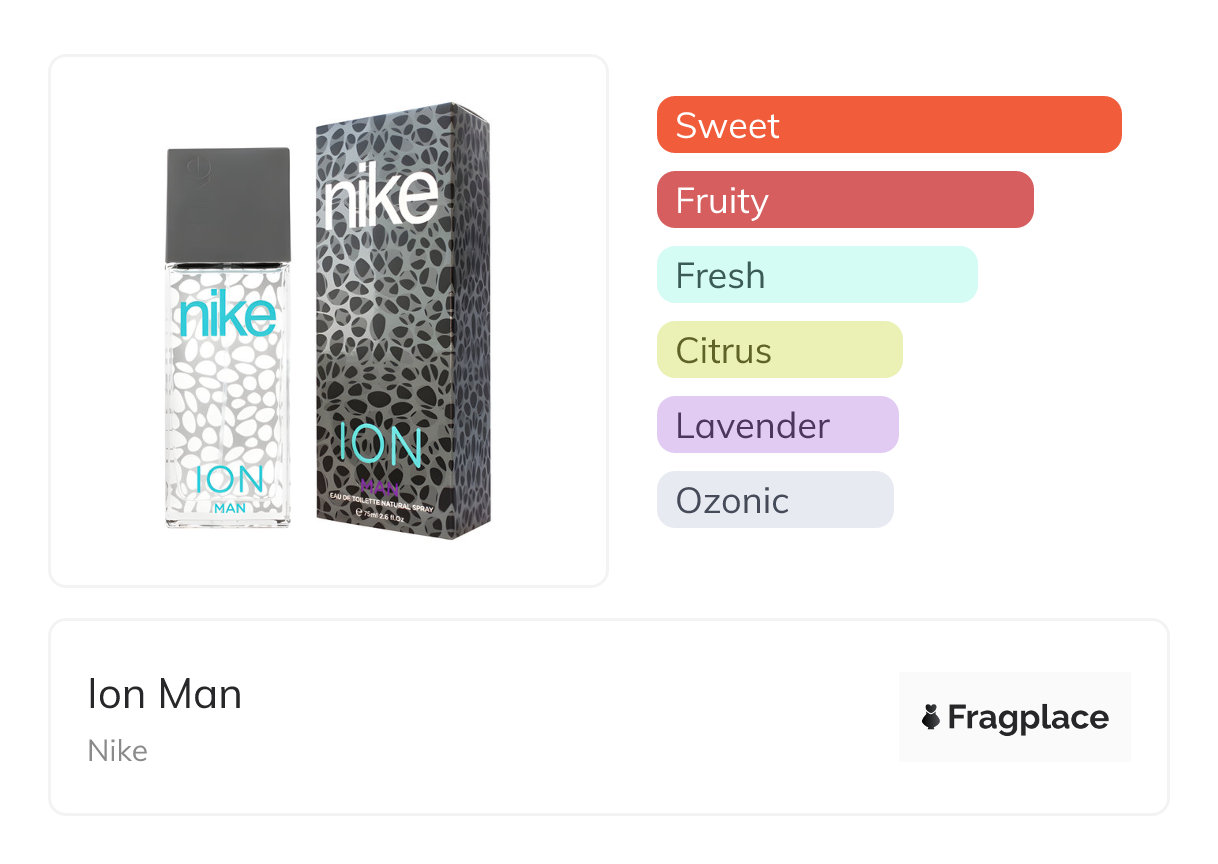
Task: Choose the Fresh accord bar
Action: point(816,275)
